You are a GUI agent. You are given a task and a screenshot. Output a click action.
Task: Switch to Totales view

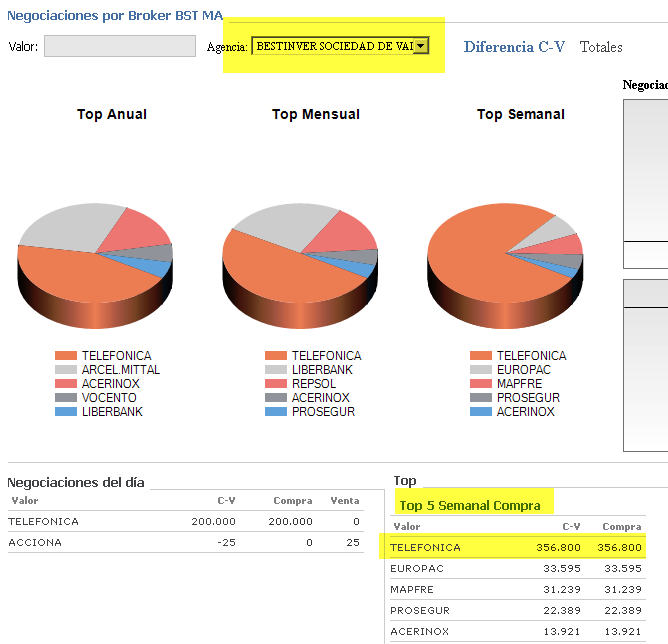(601, 47)
